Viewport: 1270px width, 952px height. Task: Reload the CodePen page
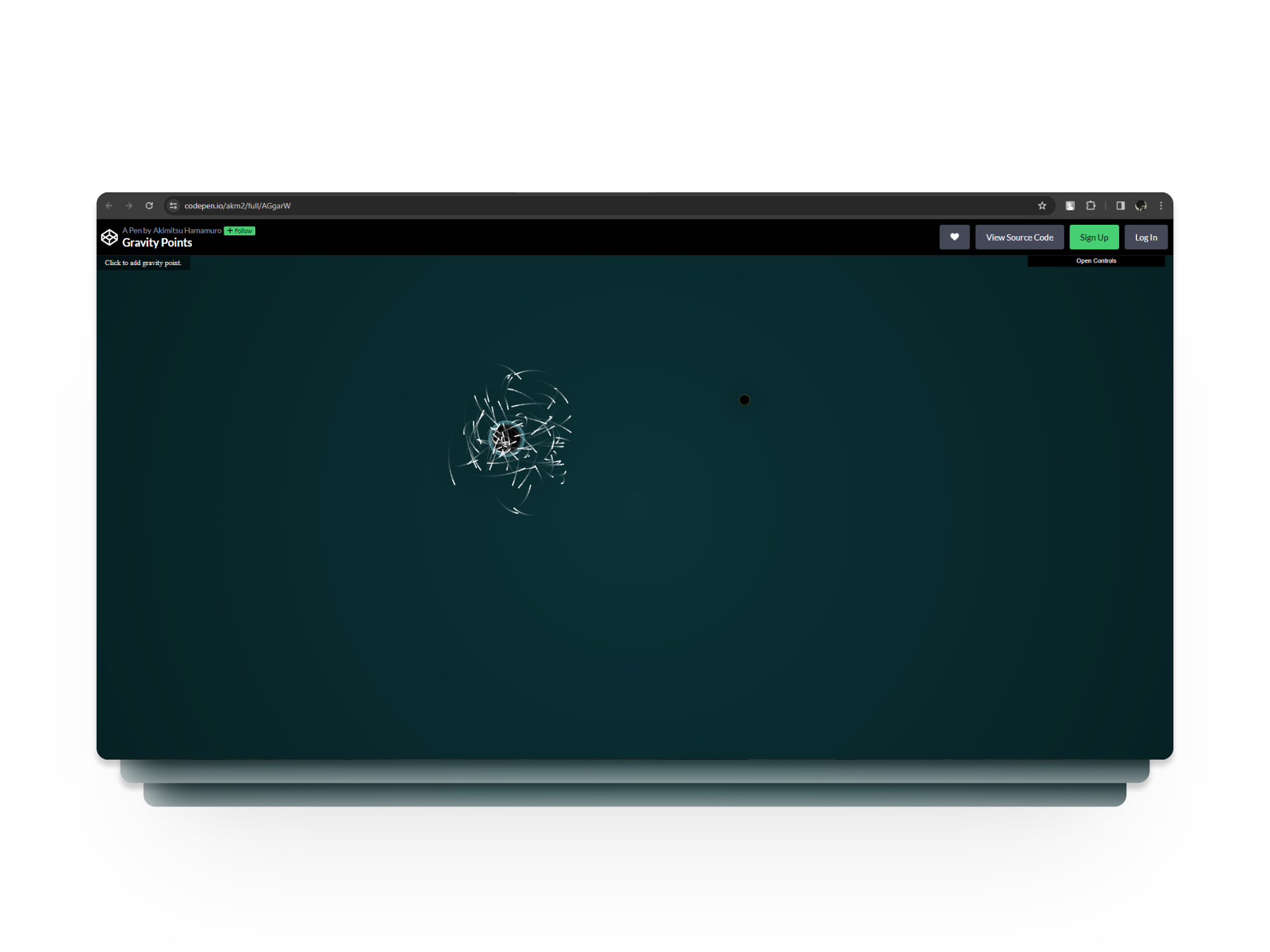point(149,206)
